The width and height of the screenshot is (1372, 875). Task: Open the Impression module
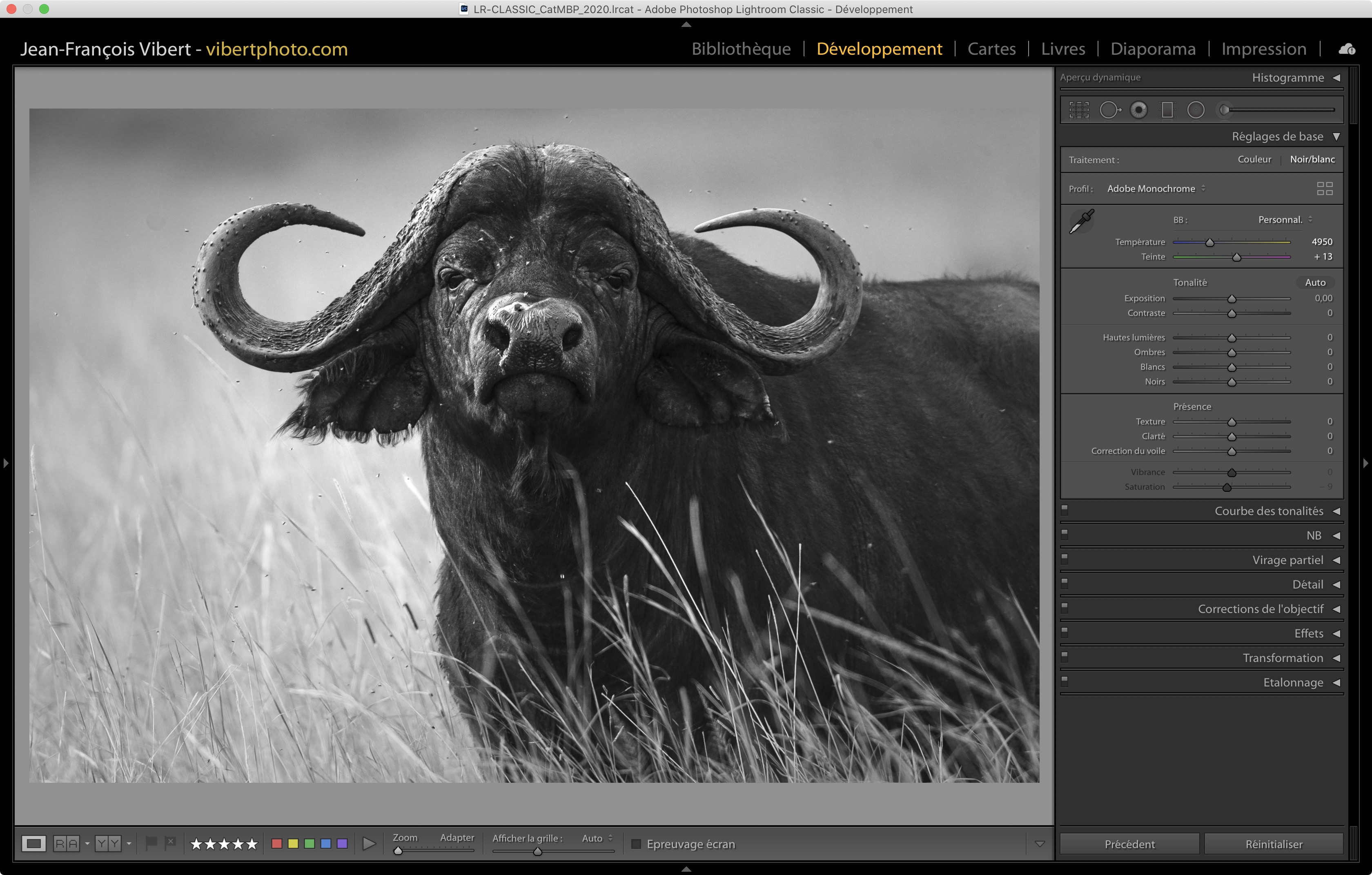[x=1263, y=49]
